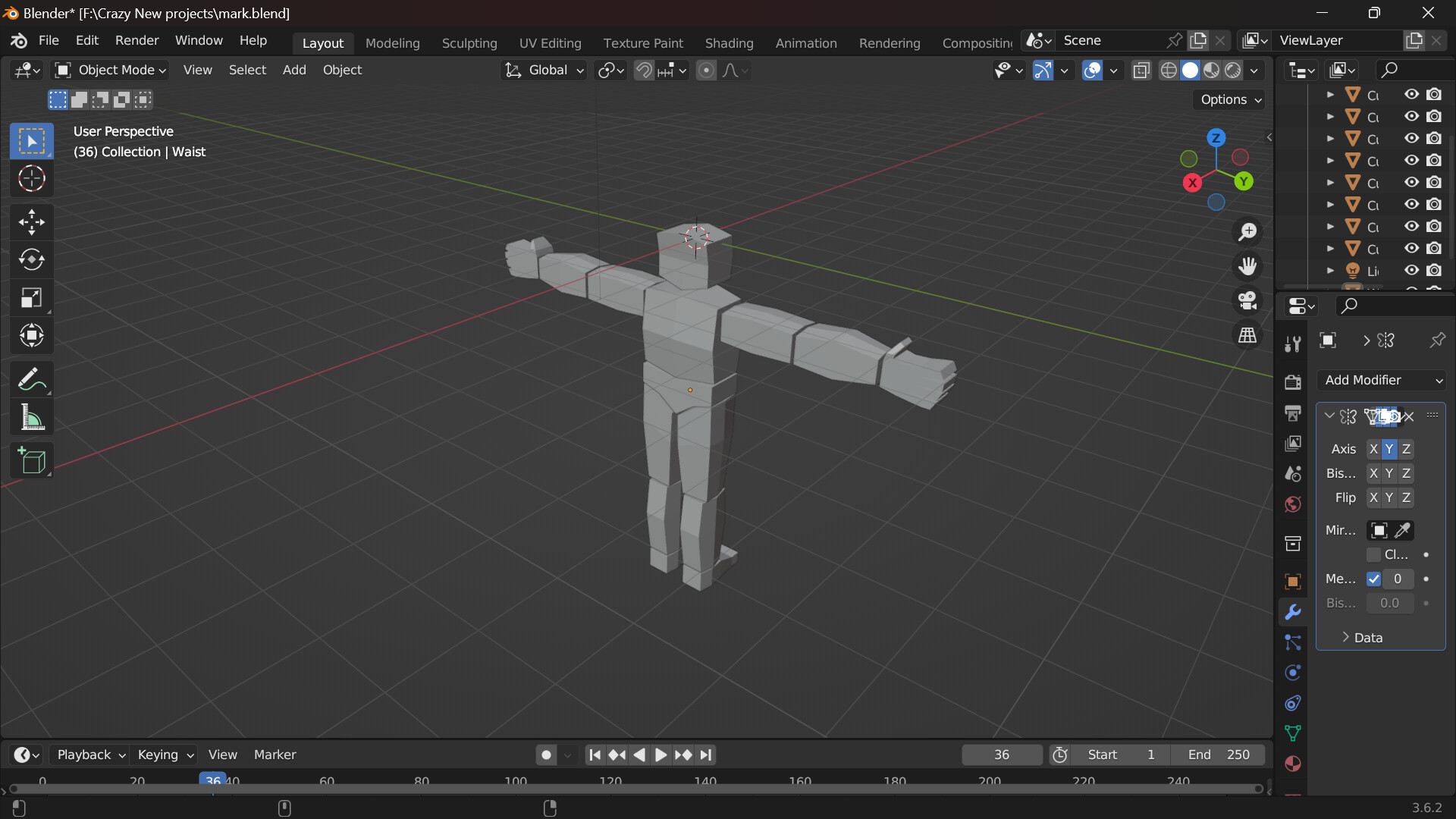This screenshot has height=819, width=1456.
Task: Click the viewport zoom magnifier icon
Action: coord(1247,231)
